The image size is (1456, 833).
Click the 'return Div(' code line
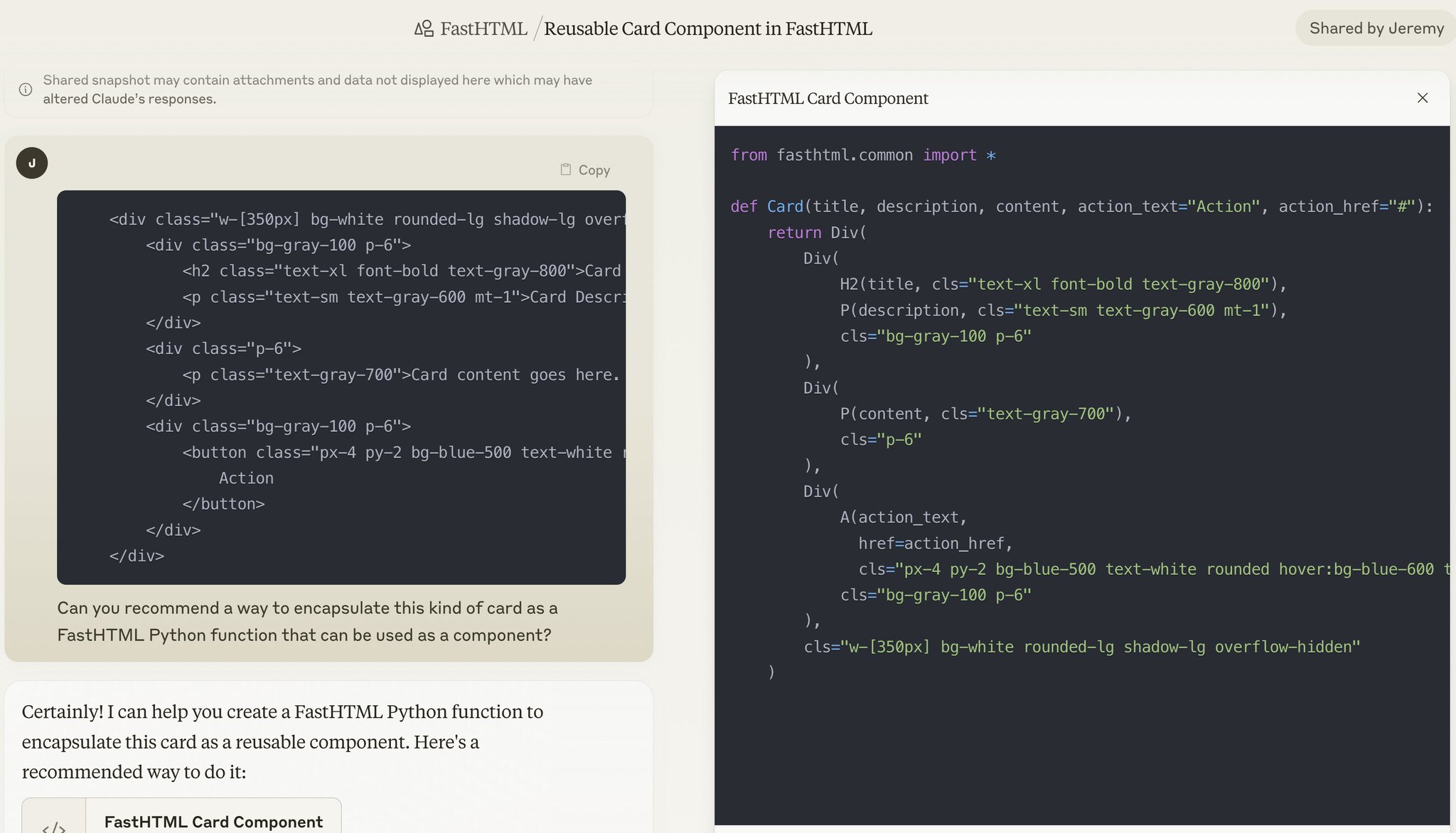[817, 232]
